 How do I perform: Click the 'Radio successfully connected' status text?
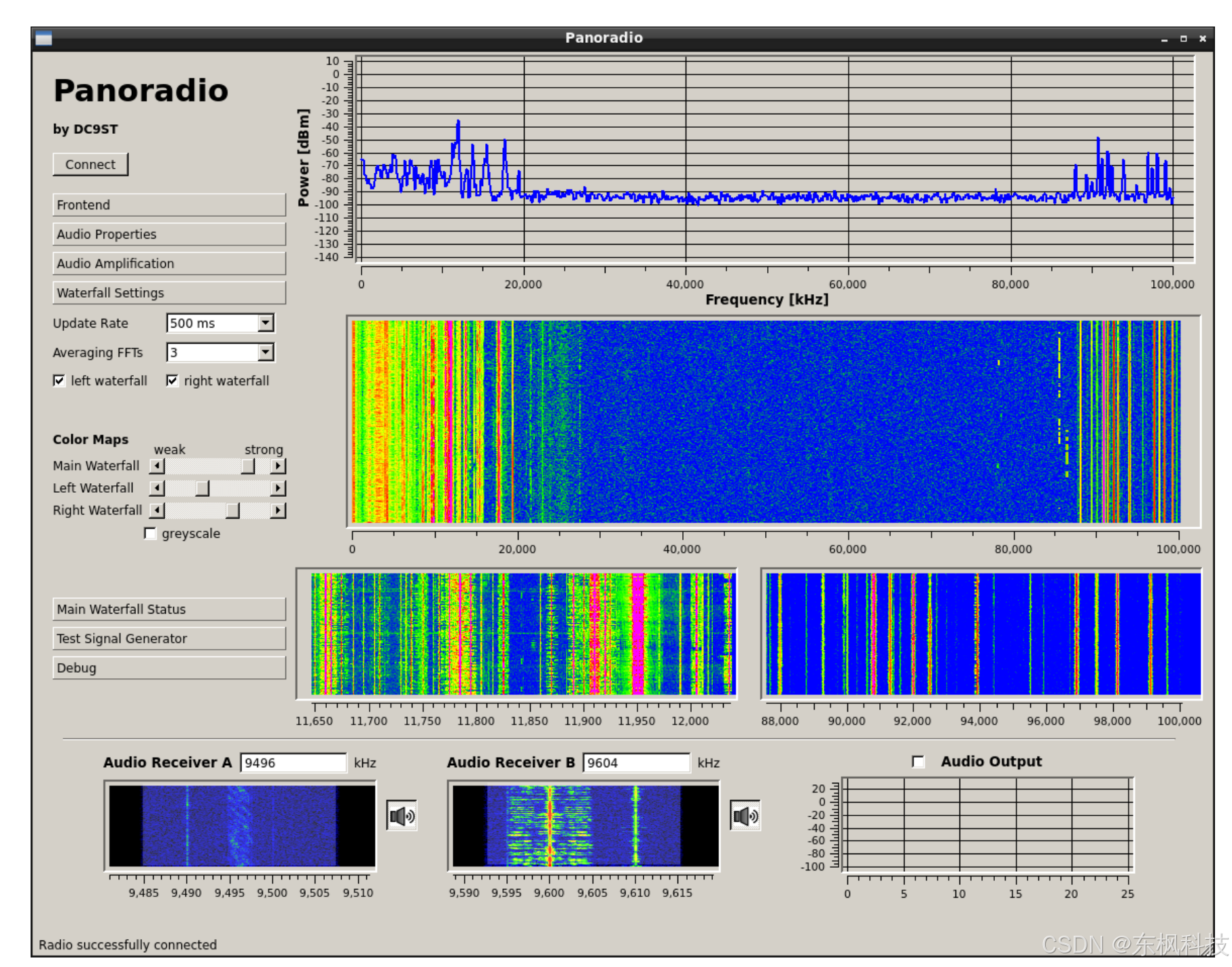(128, 945)
